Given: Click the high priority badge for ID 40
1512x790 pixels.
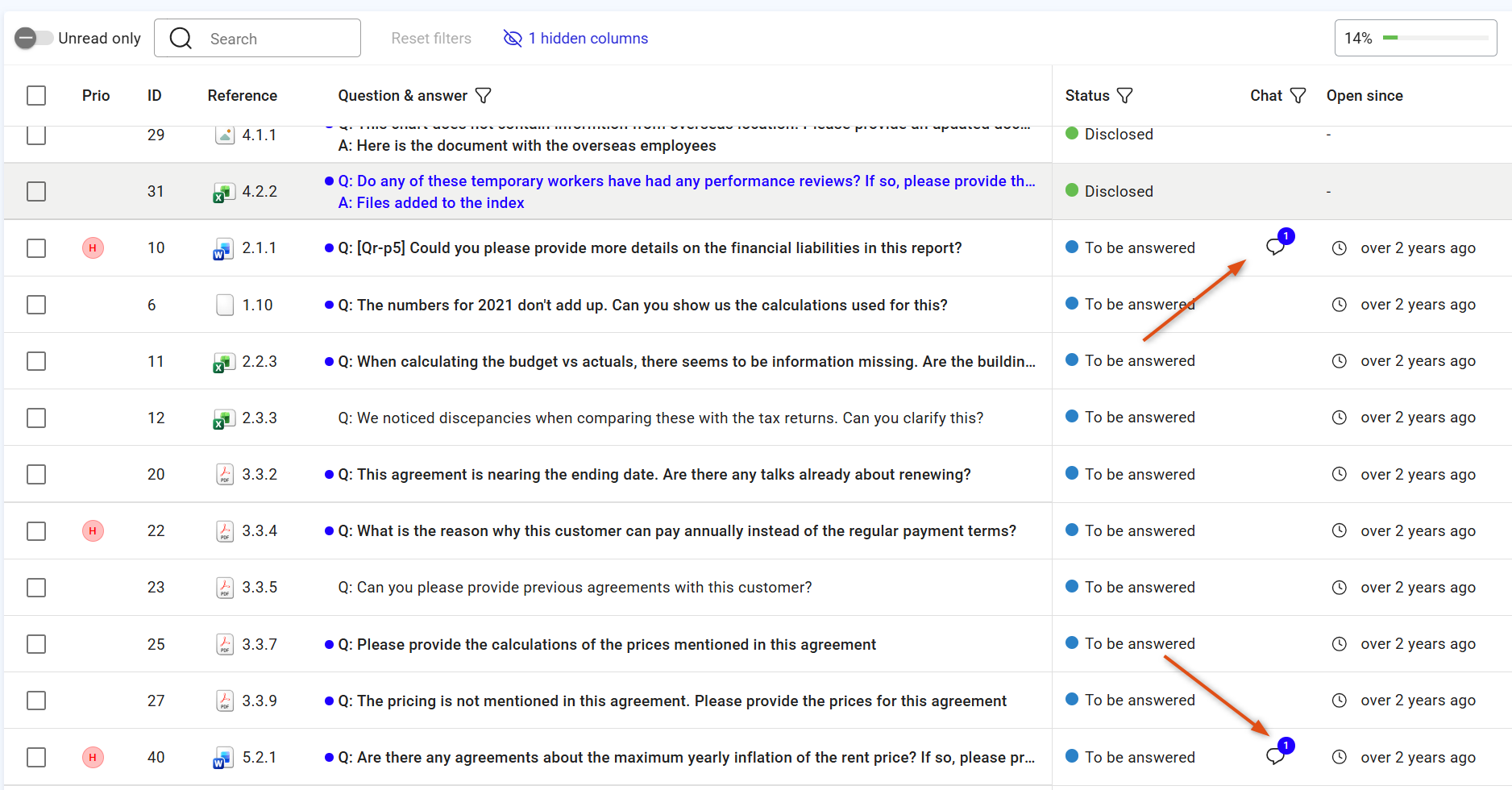Looking at the screenshot, I should click(x=93, y=757).
